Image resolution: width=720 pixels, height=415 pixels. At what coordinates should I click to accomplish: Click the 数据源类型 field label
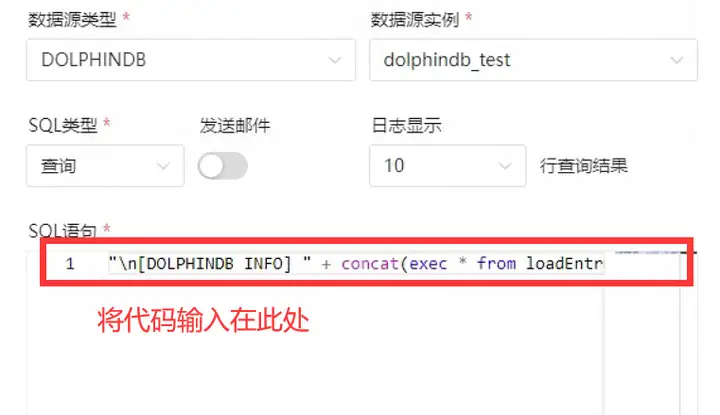[x=72, y=20]
